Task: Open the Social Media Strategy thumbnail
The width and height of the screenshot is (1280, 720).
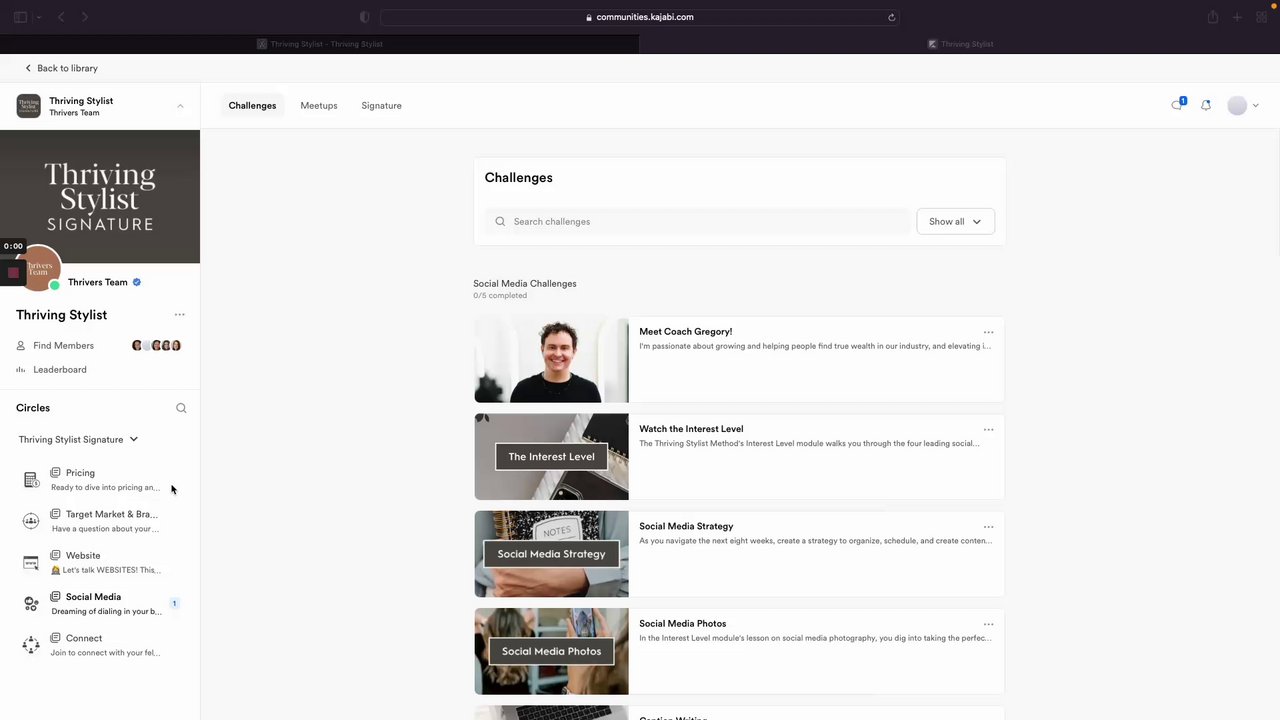Action: pos(552,554)
